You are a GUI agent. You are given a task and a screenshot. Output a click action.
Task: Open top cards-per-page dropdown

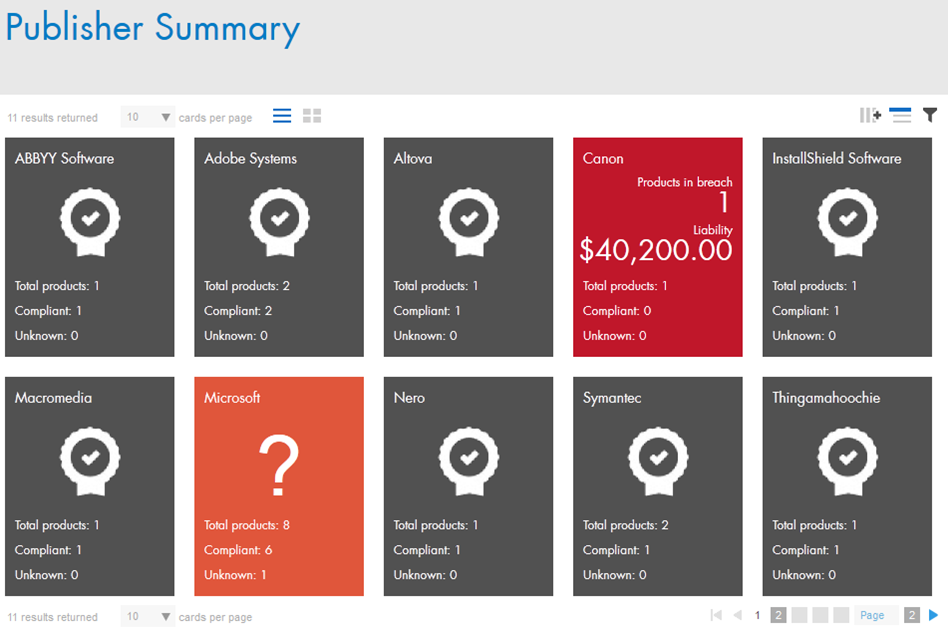pyautogui.click(x=147, y=117)
